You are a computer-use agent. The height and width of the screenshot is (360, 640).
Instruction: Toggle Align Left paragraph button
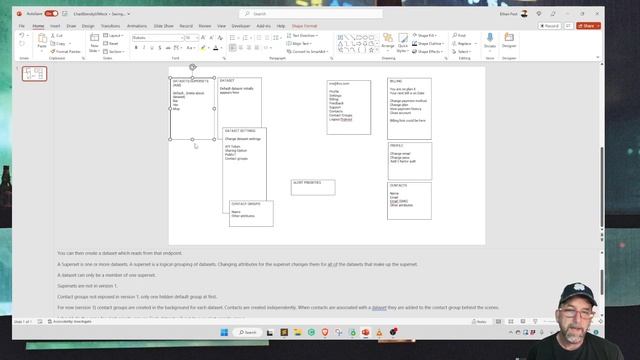click(233, 48)
